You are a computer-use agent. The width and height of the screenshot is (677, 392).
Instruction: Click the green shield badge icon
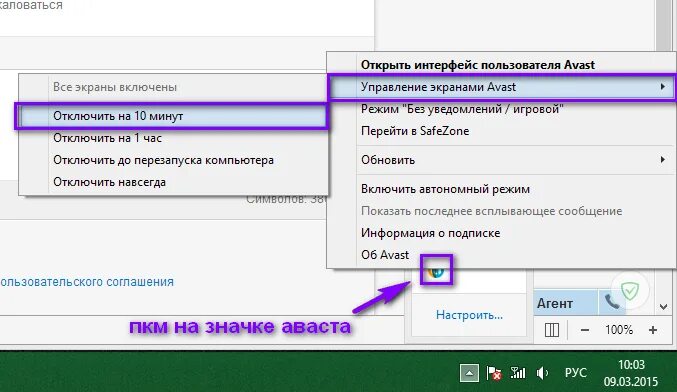[x=630, y=291]
